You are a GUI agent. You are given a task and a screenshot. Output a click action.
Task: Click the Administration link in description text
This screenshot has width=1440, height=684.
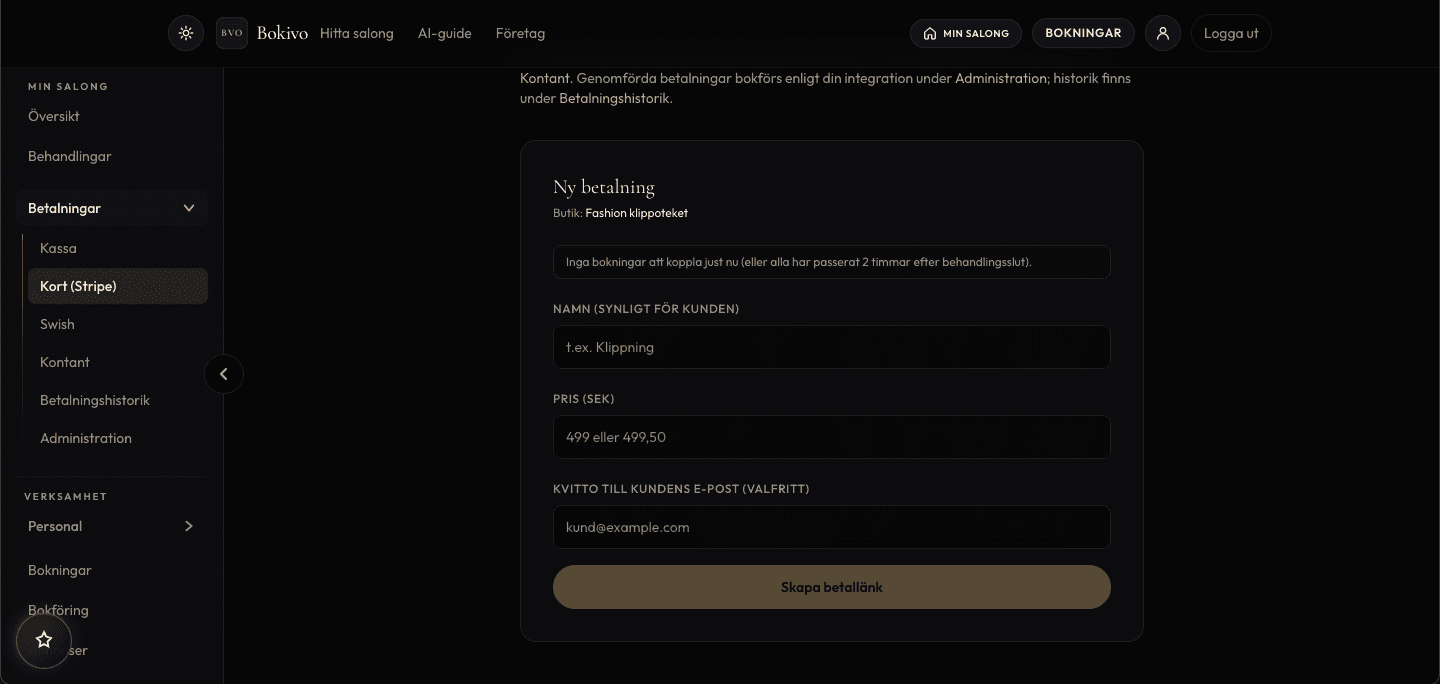coord(1001,78)
